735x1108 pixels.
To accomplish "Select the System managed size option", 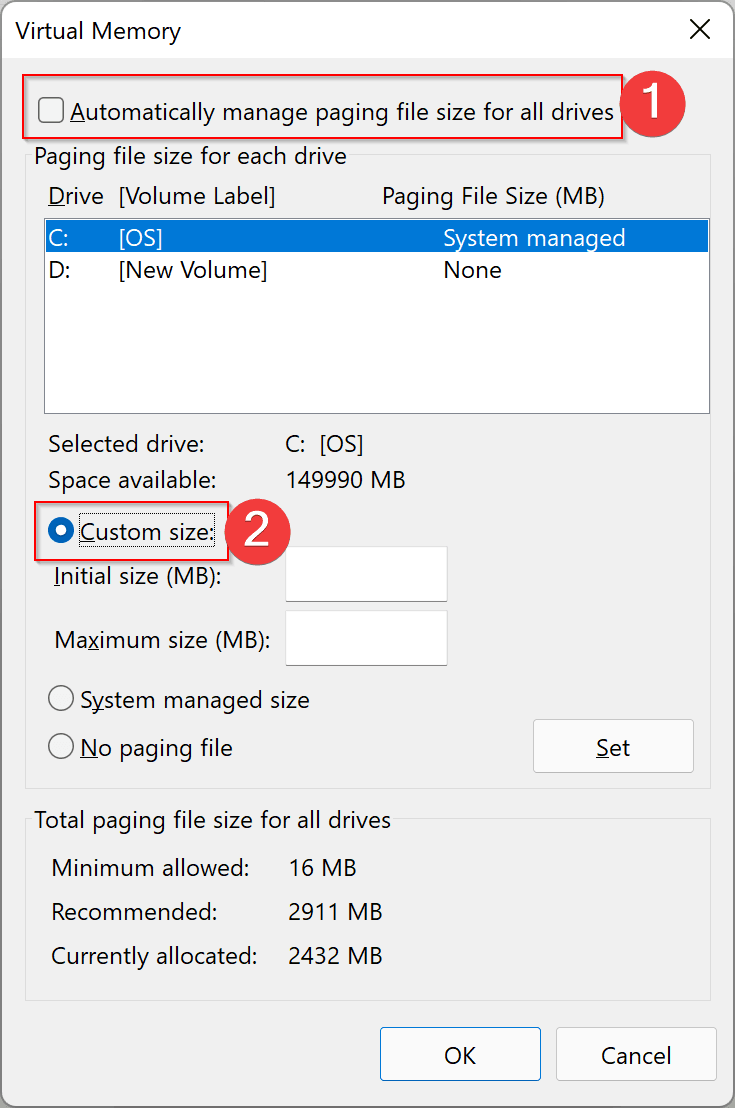I will coord(61,700).
